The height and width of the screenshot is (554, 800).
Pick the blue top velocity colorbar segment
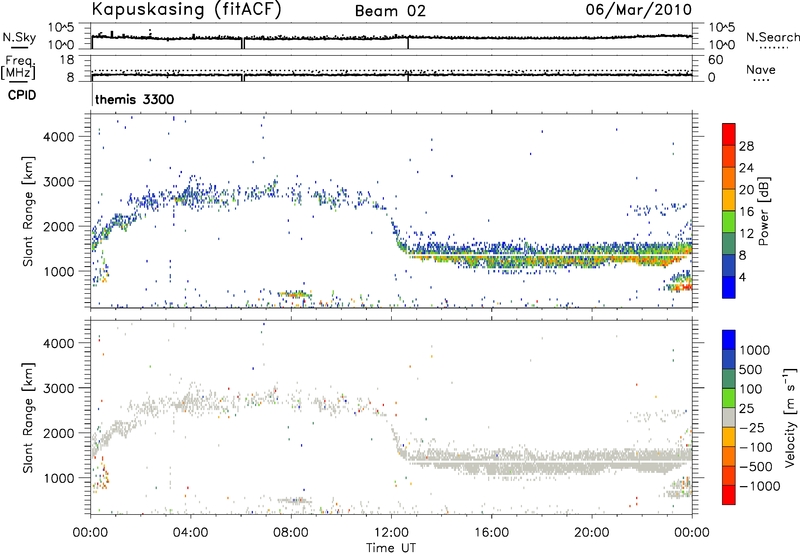pyautogui.click(x=729, y=340)
